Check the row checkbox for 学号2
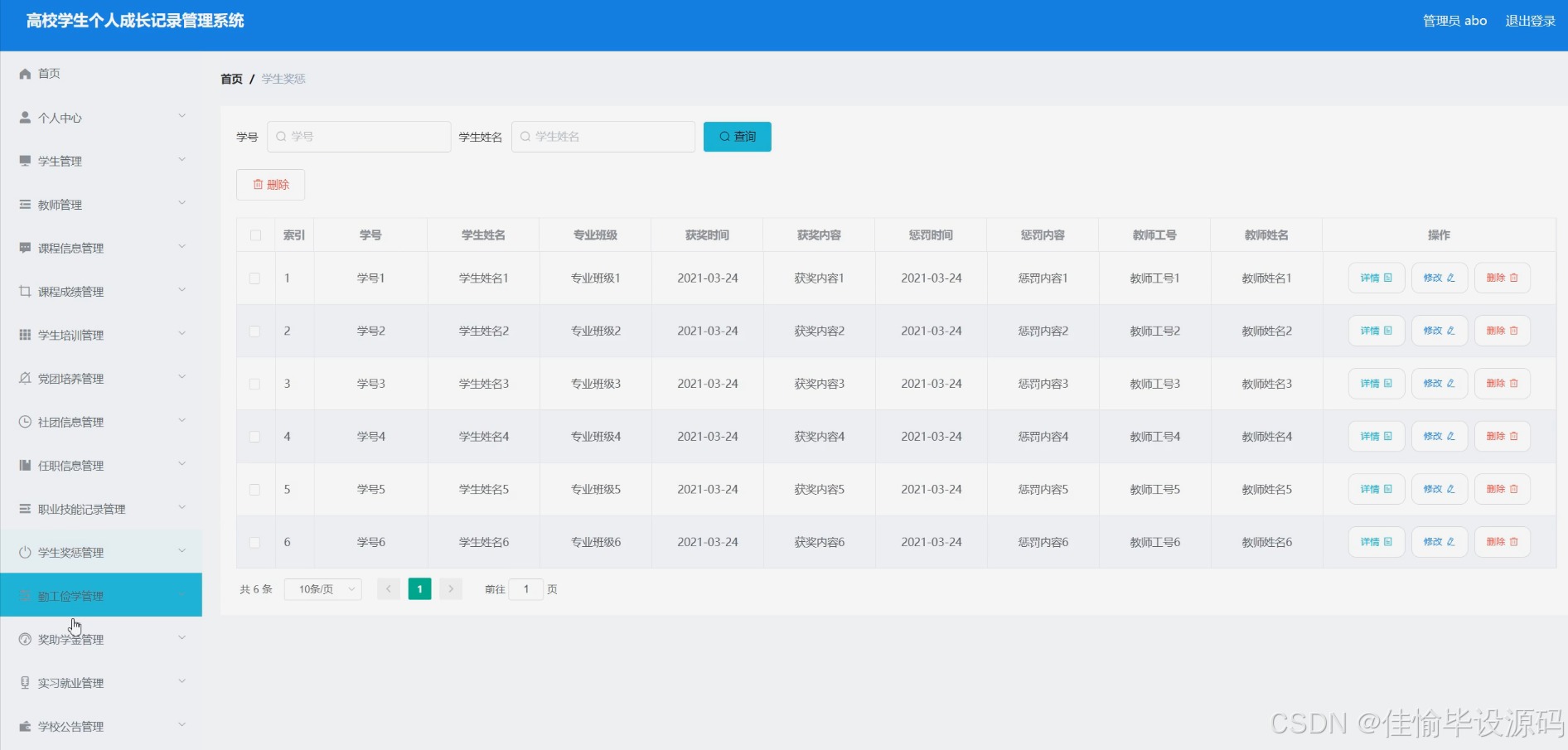The width and height of the screenshot is (1568, 750). [x=255, y=331]
